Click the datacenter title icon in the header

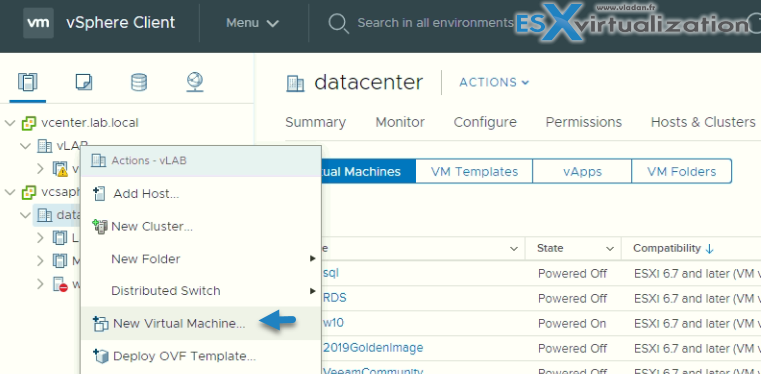[x=295, y=83]
